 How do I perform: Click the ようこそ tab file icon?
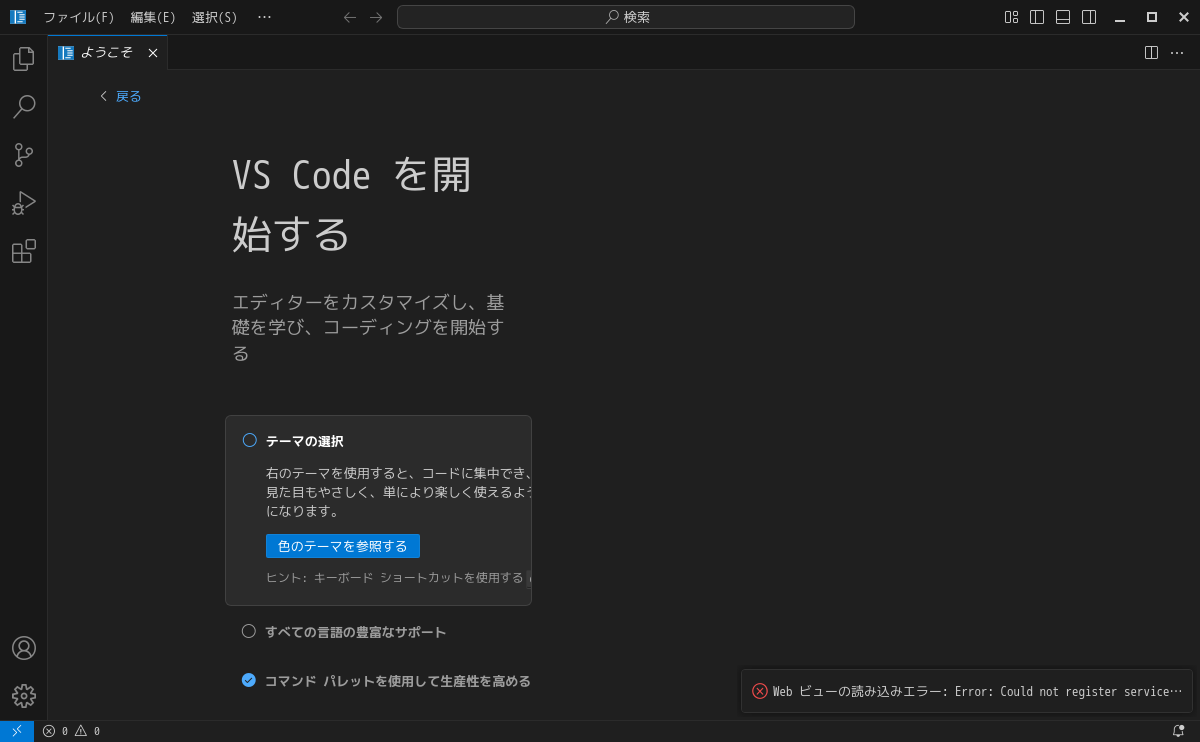tap(66, 53)
